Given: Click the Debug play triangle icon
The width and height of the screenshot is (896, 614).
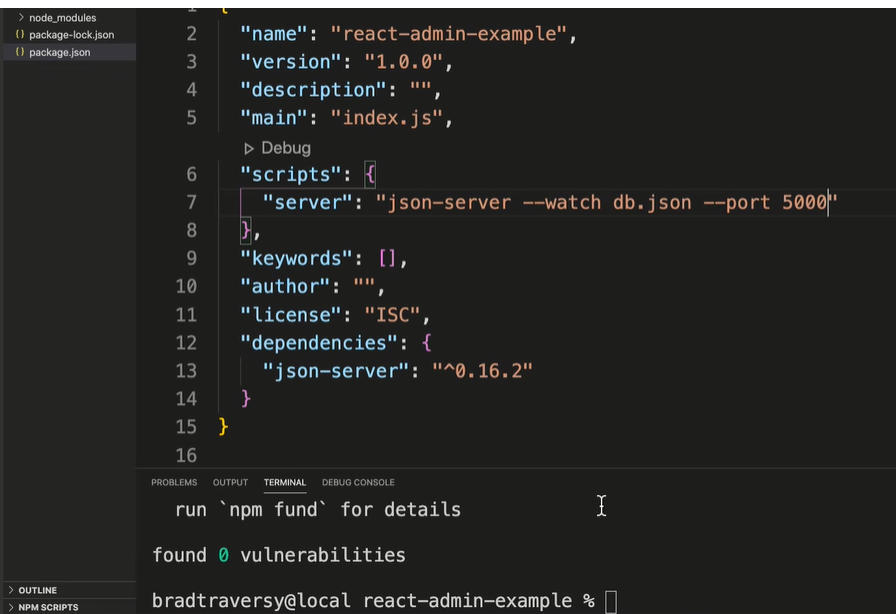Looking at the screenshot, I should tap(249, 149).
